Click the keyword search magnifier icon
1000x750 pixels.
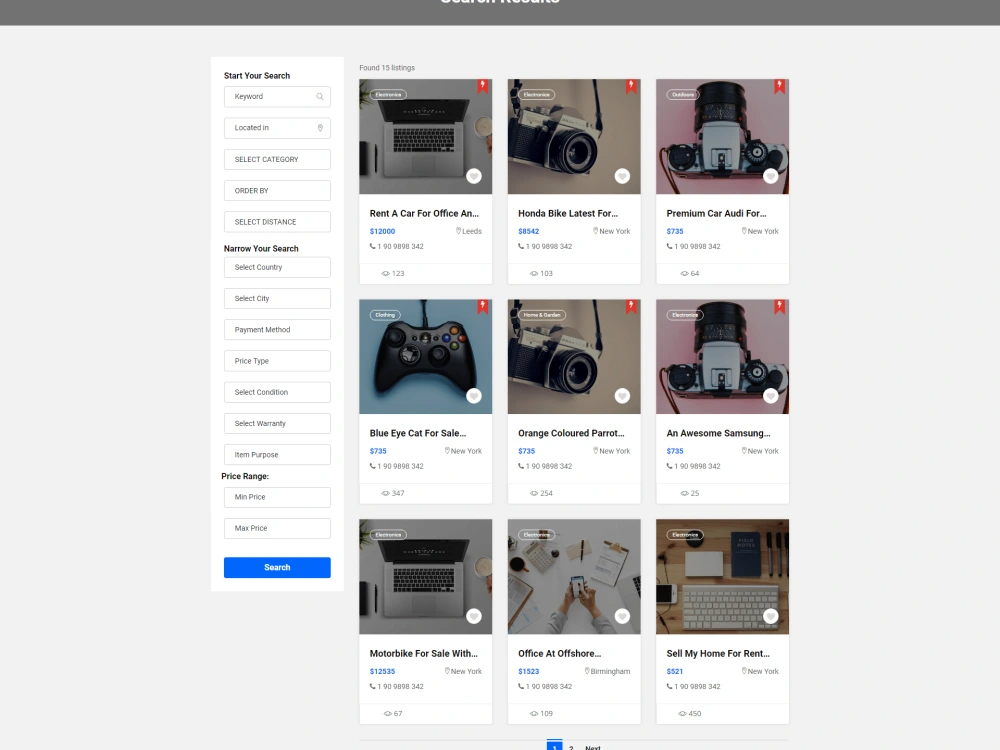point(320,97)
